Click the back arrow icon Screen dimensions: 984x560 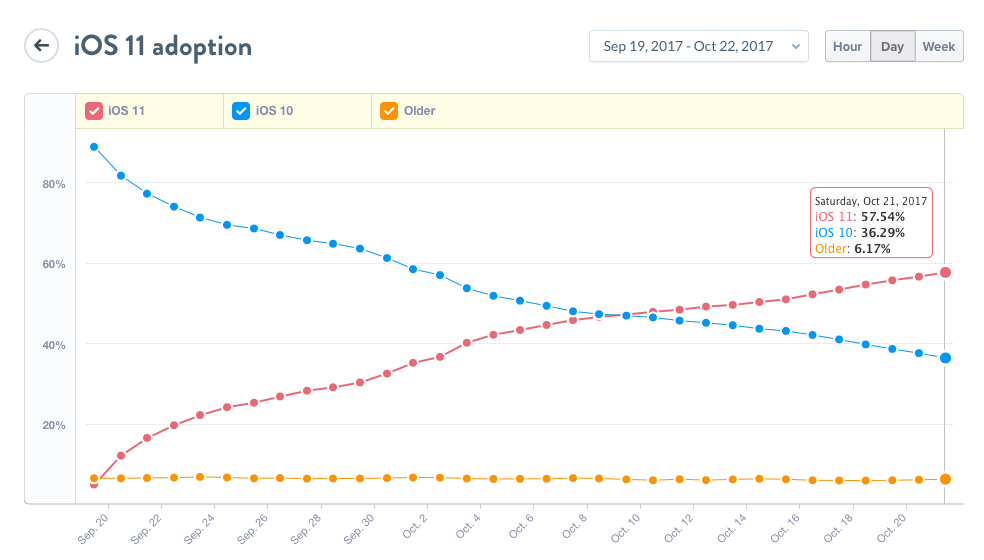tap(41, 46)
